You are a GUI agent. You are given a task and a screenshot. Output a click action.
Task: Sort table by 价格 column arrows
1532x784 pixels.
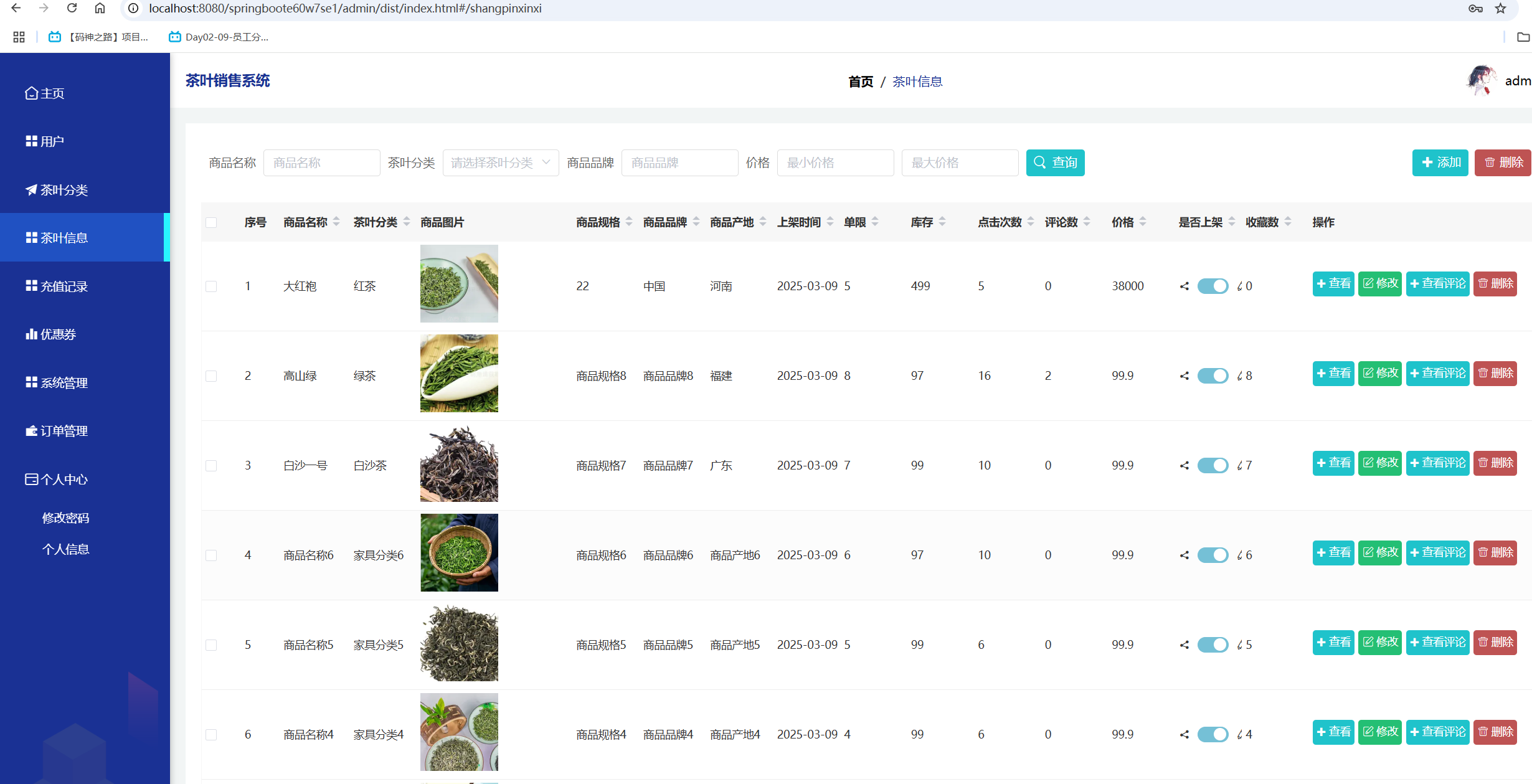(x=1143, y=222)
